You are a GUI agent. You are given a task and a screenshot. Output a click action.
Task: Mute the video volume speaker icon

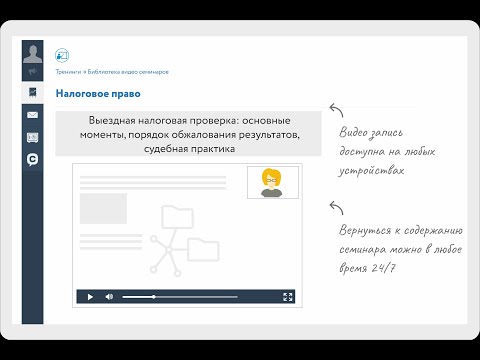(109, 297)
